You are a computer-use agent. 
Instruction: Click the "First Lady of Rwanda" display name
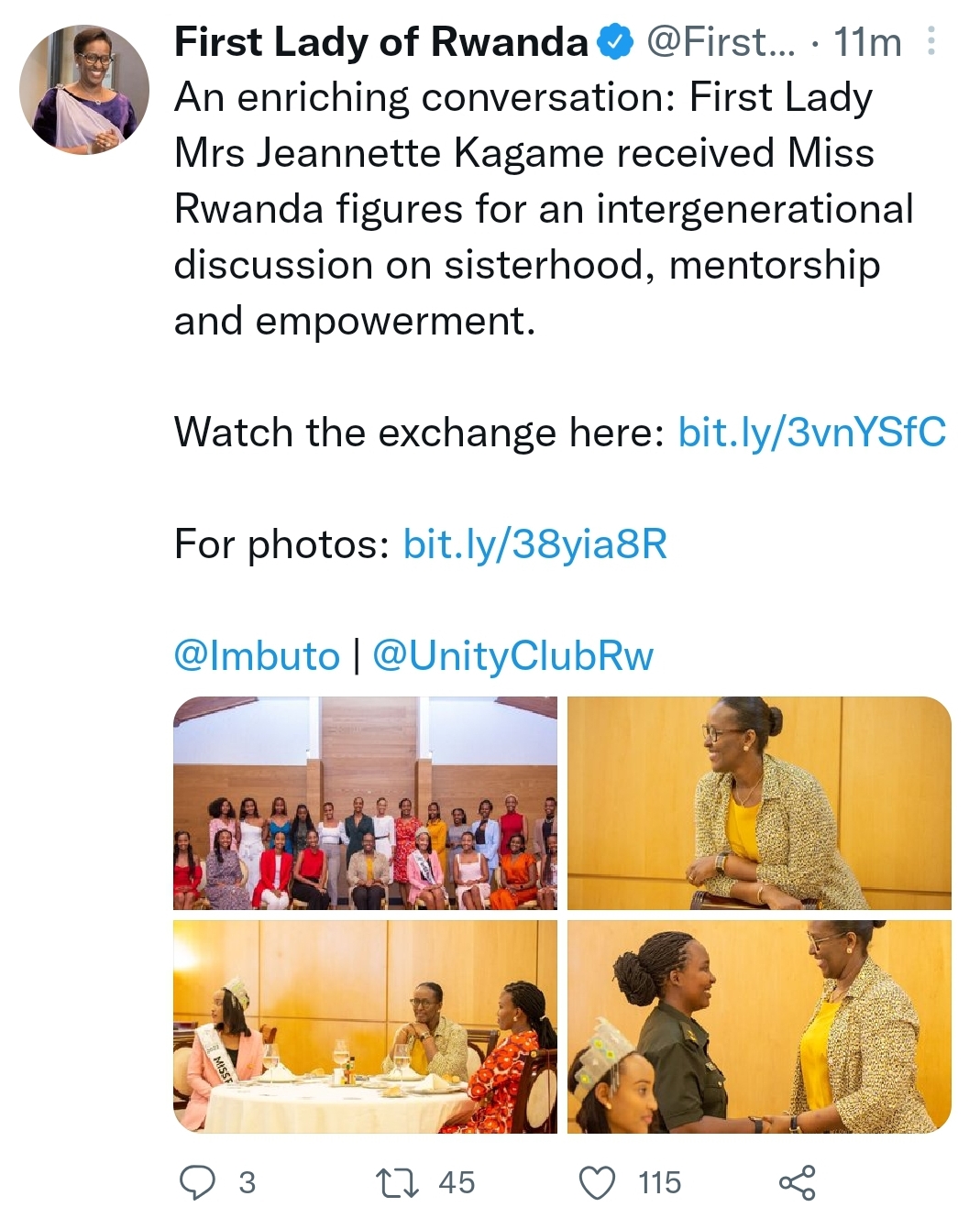[380, 42]
